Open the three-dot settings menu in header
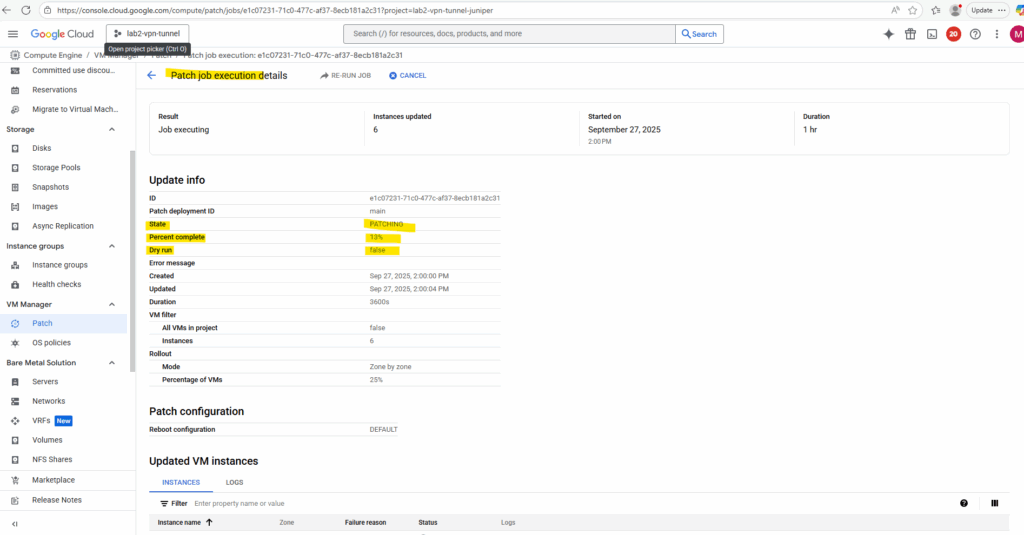Screen dimensions: 1024x535 click(997, 34)
